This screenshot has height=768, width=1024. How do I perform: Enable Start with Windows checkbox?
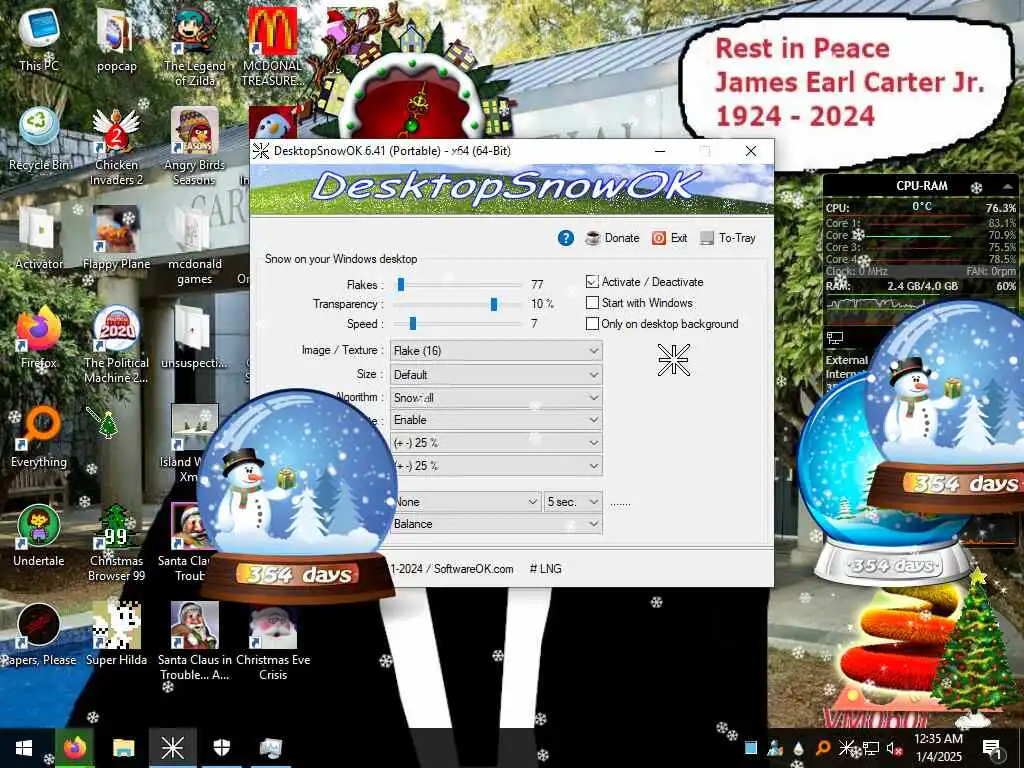coord(592,303)
